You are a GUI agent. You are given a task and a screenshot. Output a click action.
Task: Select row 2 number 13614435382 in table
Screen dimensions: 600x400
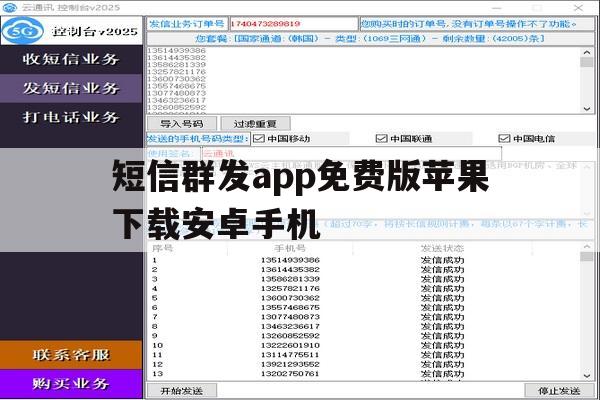(290, 269)
